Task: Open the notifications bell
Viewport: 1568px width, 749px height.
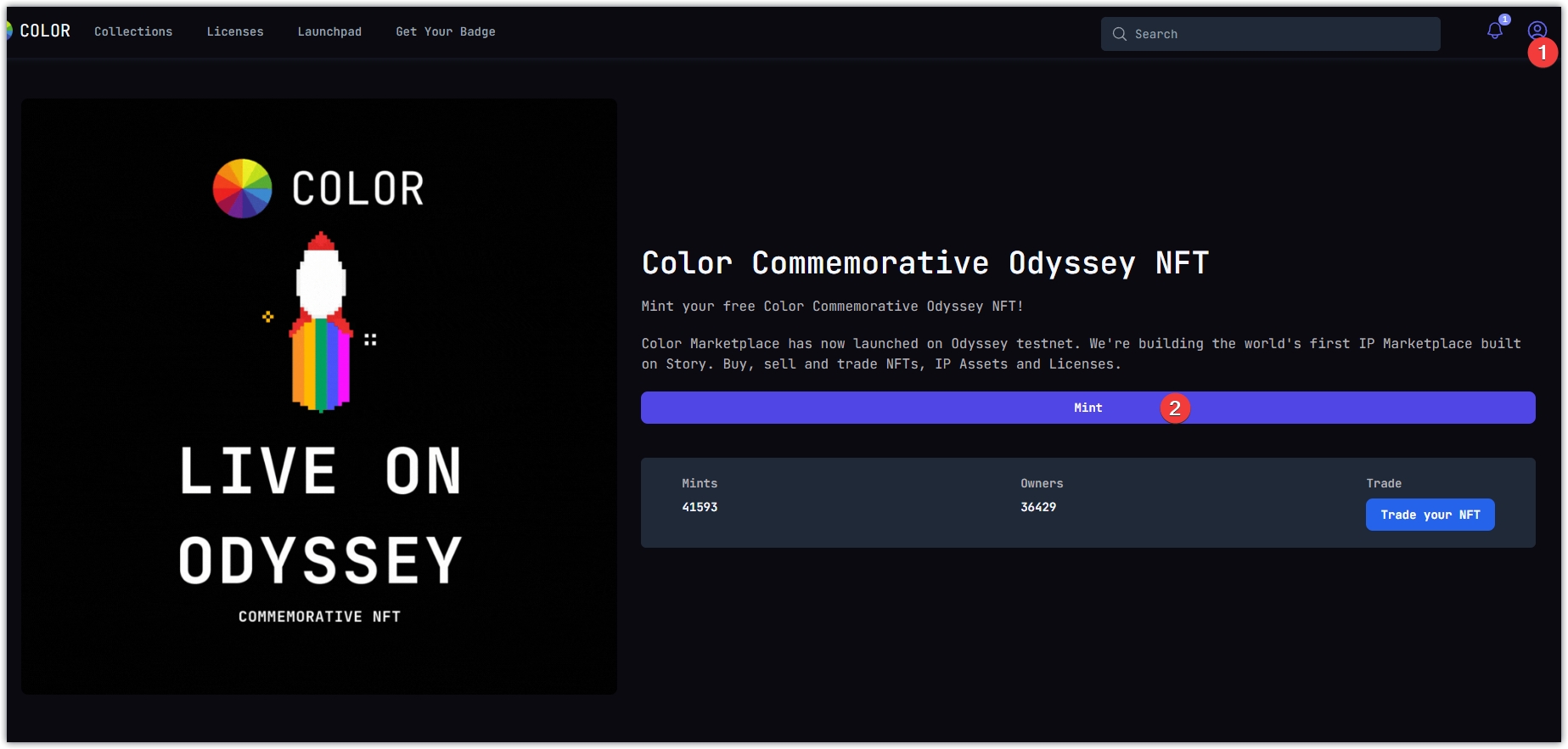Action: point(1494,31)
